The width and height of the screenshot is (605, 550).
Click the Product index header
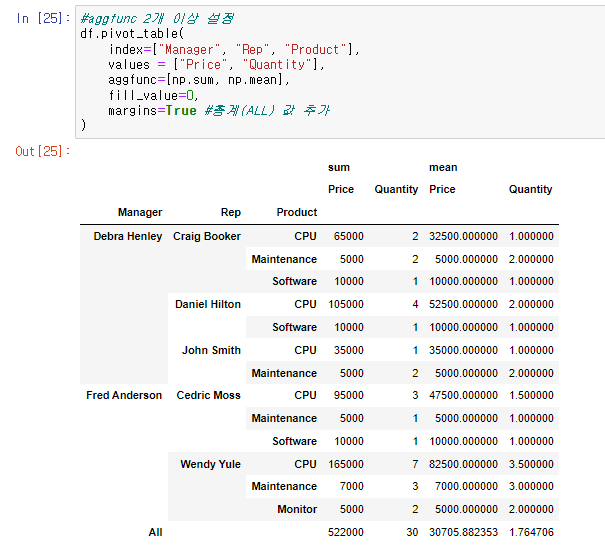[297, 212]
